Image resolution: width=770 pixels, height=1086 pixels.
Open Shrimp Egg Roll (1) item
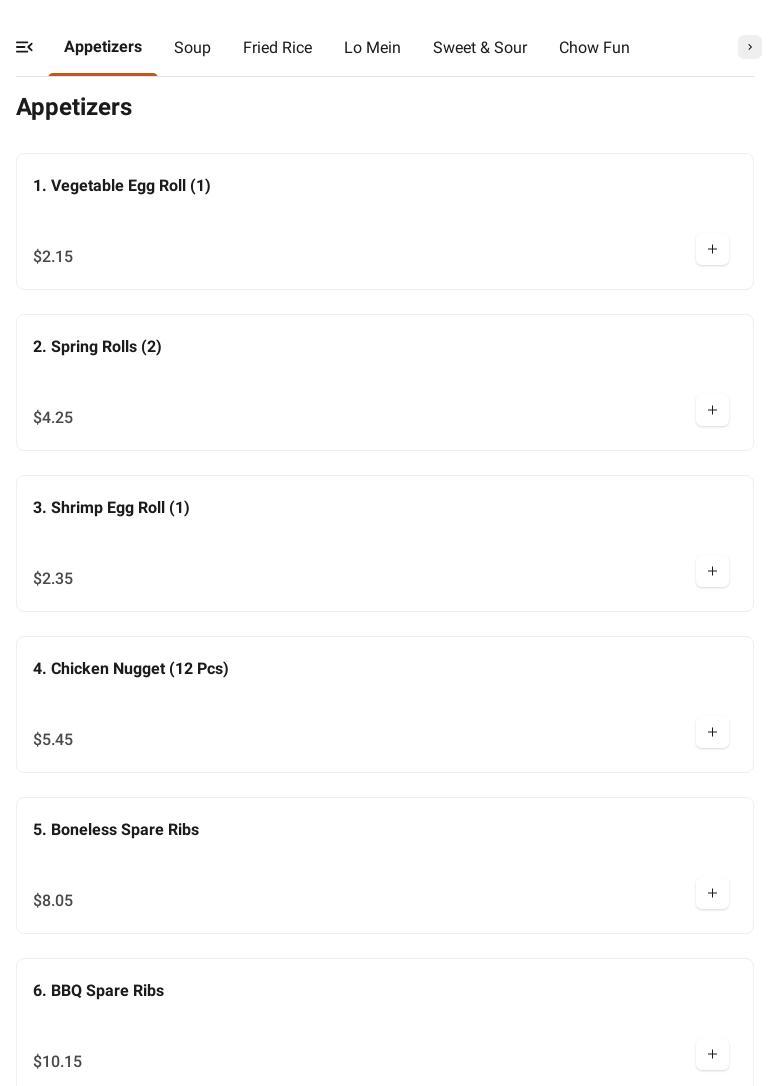click(x=111, y=508)
